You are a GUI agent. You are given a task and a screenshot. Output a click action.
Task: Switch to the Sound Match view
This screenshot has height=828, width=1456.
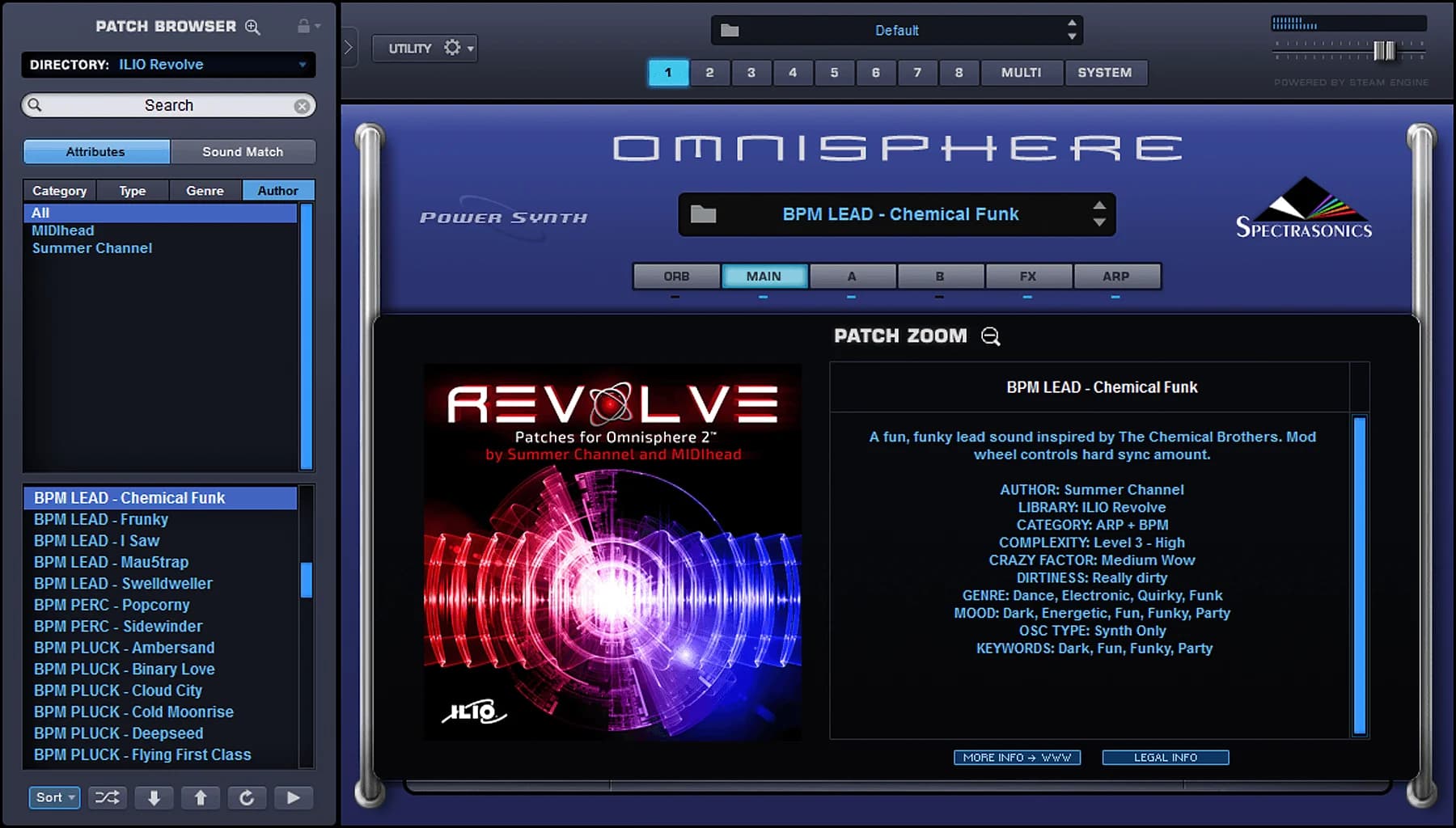(x=243, y=151)
